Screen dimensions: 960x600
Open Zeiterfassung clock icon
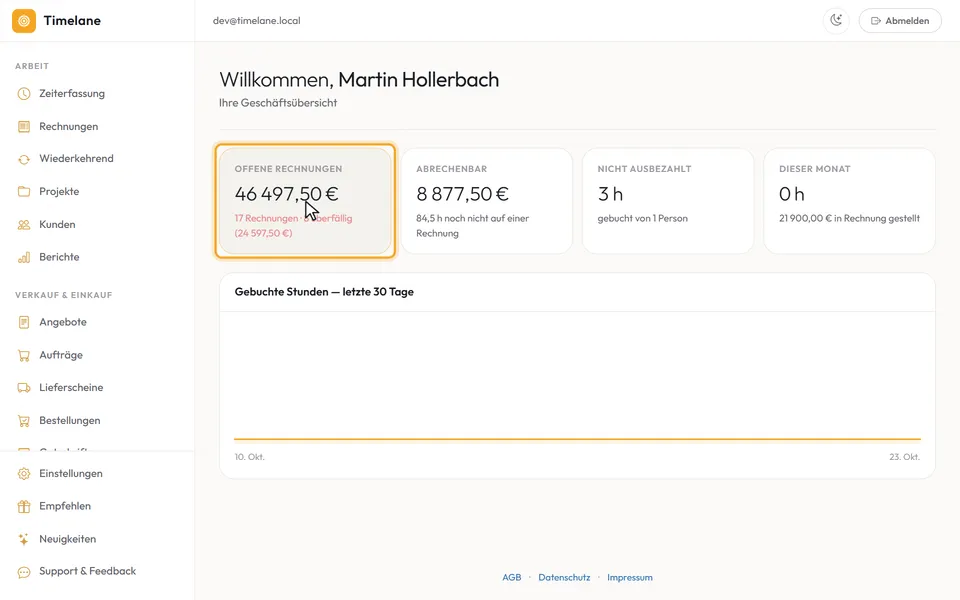(x=24, y=94)
